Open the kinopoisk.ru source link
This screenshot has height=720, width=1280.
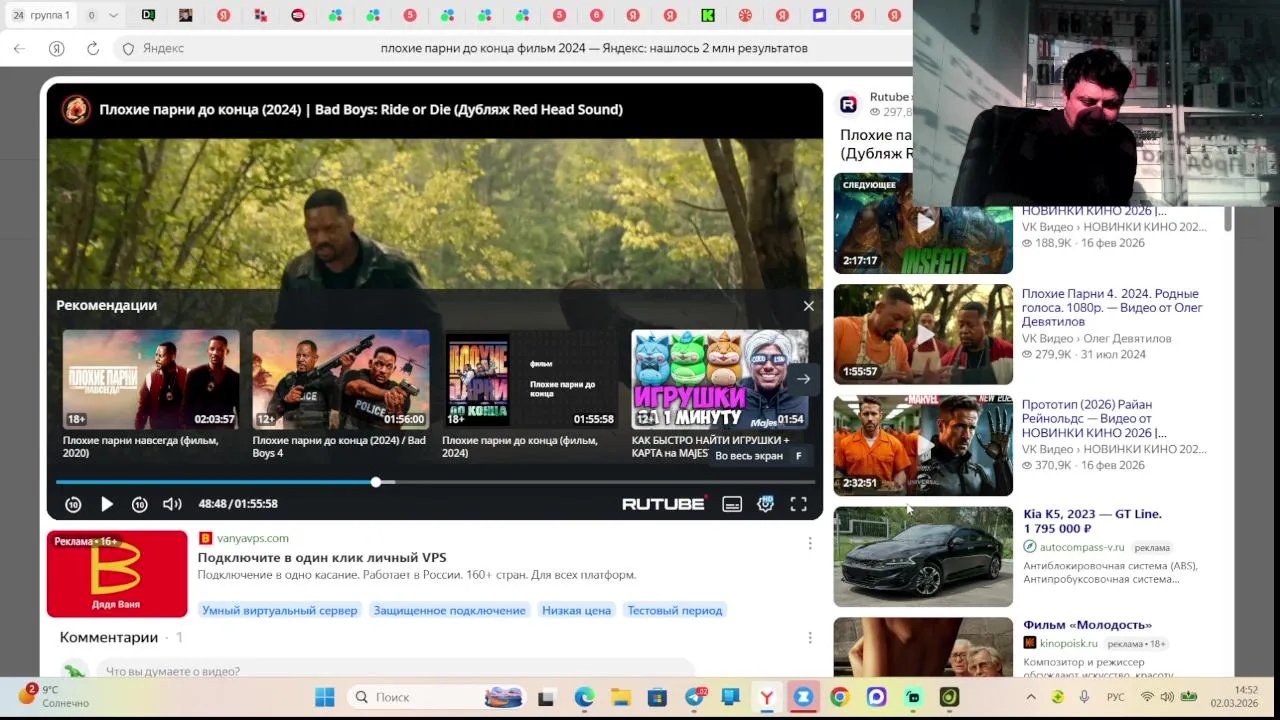tap(1068, 643)
